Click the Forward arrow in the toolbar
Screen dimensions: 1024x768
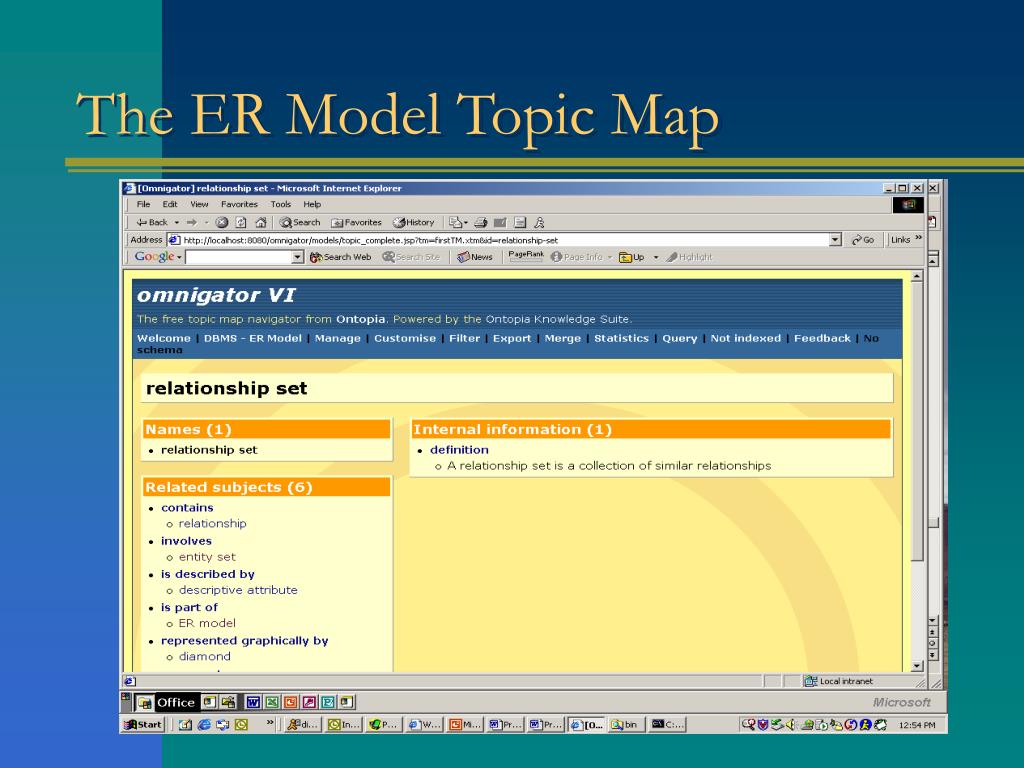[x=192, y=223]
